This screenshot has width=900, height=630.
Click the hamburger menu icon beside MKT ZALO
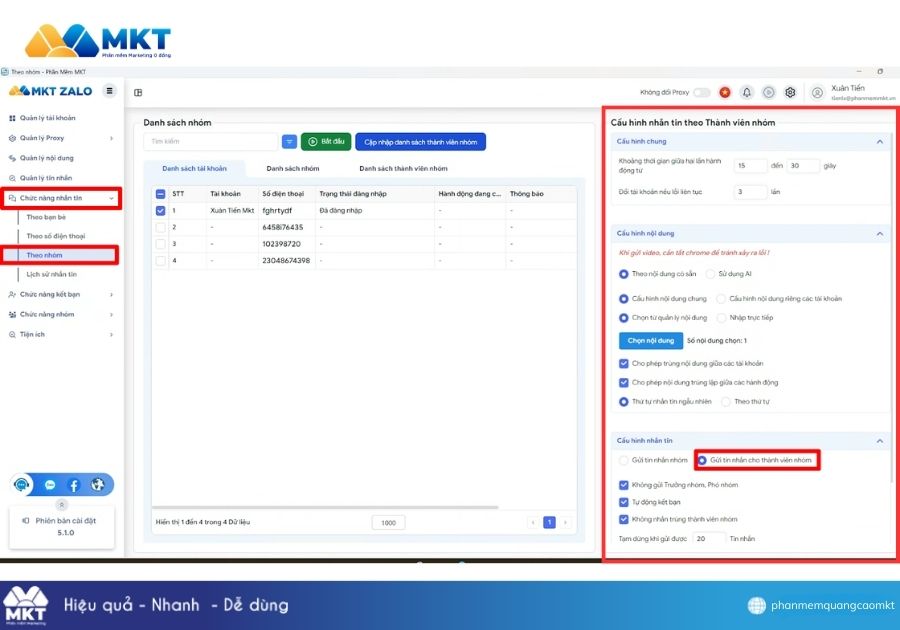pos(109,91)
